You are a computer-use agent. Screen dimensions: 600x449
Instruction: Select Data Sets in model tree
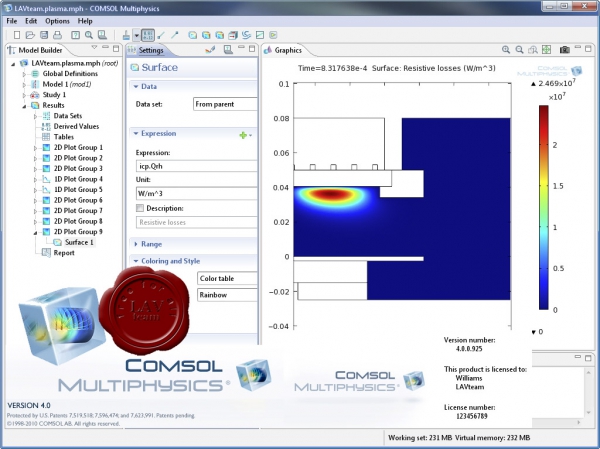coord(68,116)
